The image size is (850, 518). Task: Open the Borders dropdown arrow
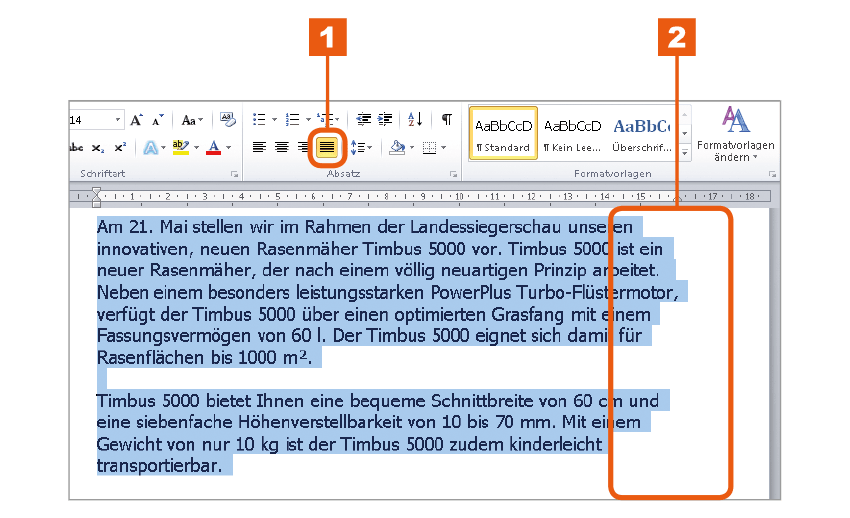pos(443,148)
